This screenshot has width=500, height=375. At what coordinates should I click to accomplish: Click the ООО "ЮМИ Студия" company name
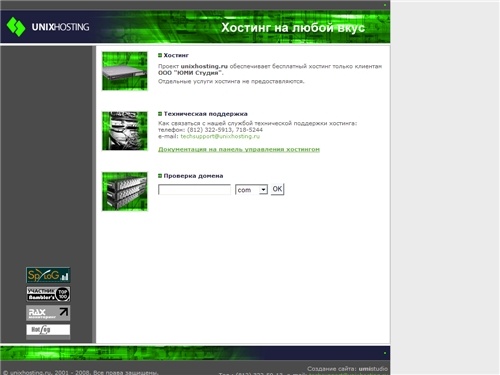(x=191, y=73)
